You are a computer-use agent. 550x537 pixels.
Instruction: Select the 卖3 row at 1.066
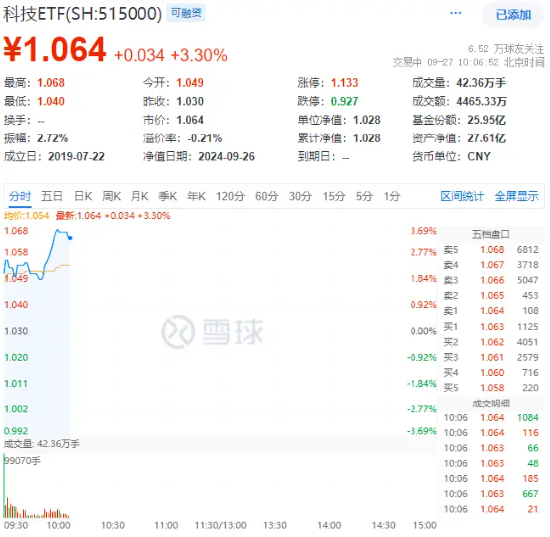pyautogui.click(x=491, y=280)
